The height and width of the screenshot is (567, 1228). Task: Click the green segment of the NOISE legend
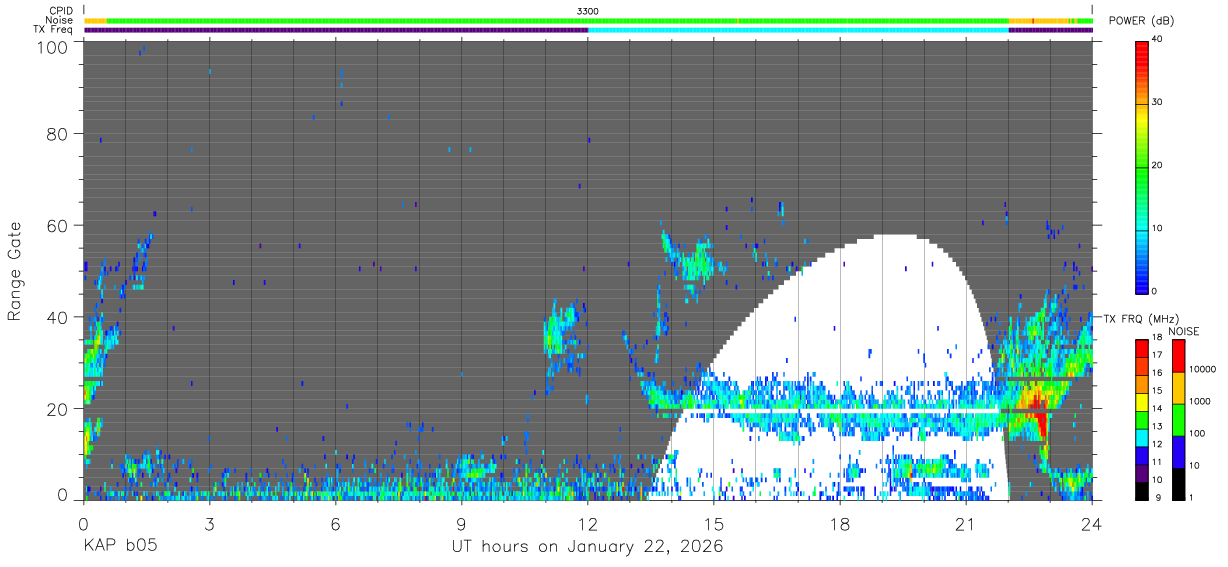[1178, 418]
